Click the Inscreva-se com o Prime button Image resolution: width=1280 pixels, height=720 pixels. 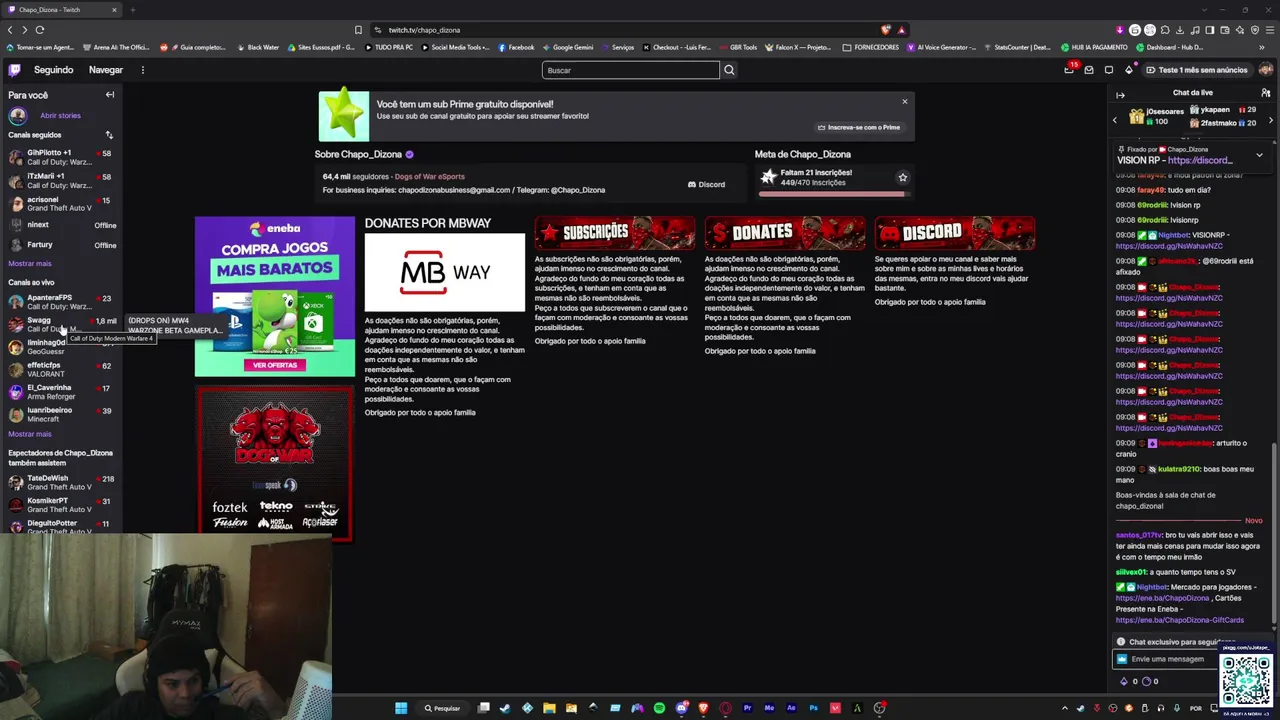tap(859, 127)
